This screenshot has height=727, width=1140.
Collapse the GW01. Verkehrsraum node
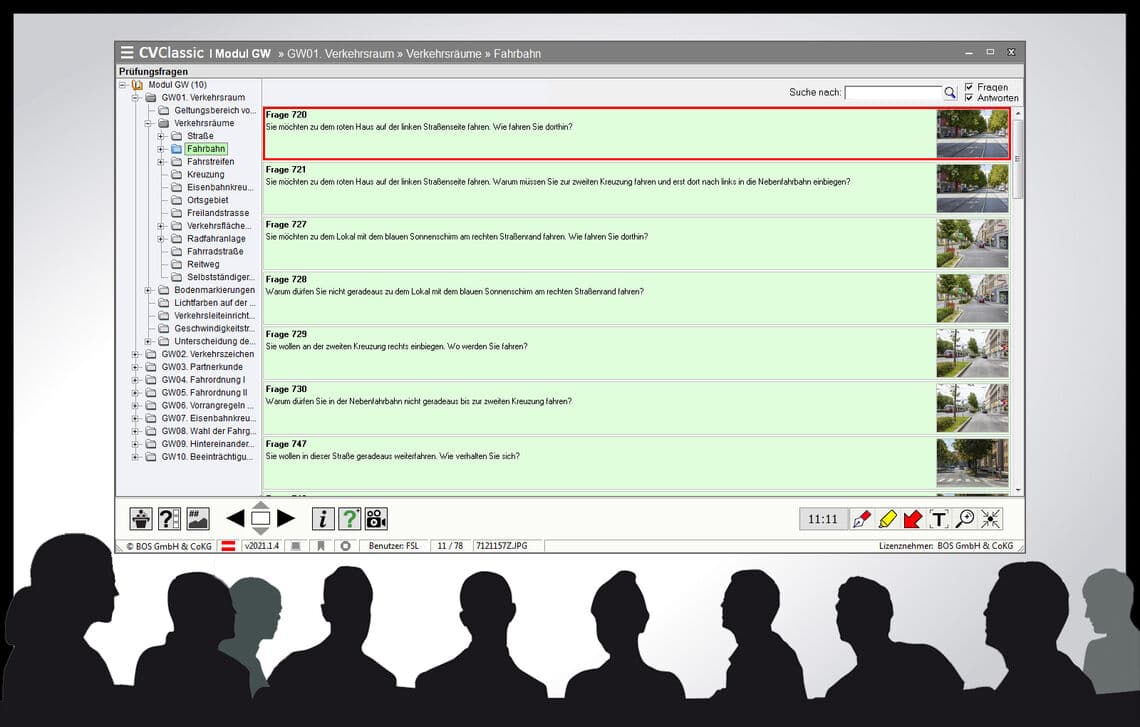tap(135, 97)
